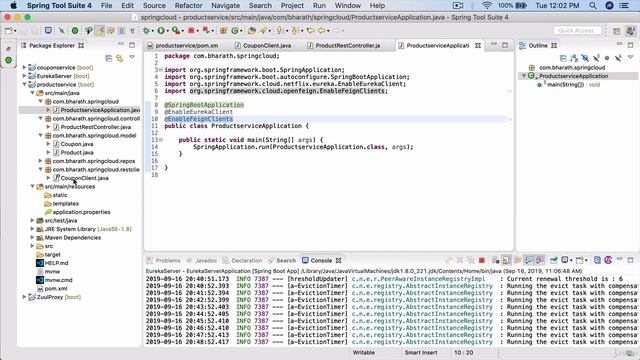The image size is (640, 360).
Task: Open the Open Console dropdown arrow
Action: (586, 260)
